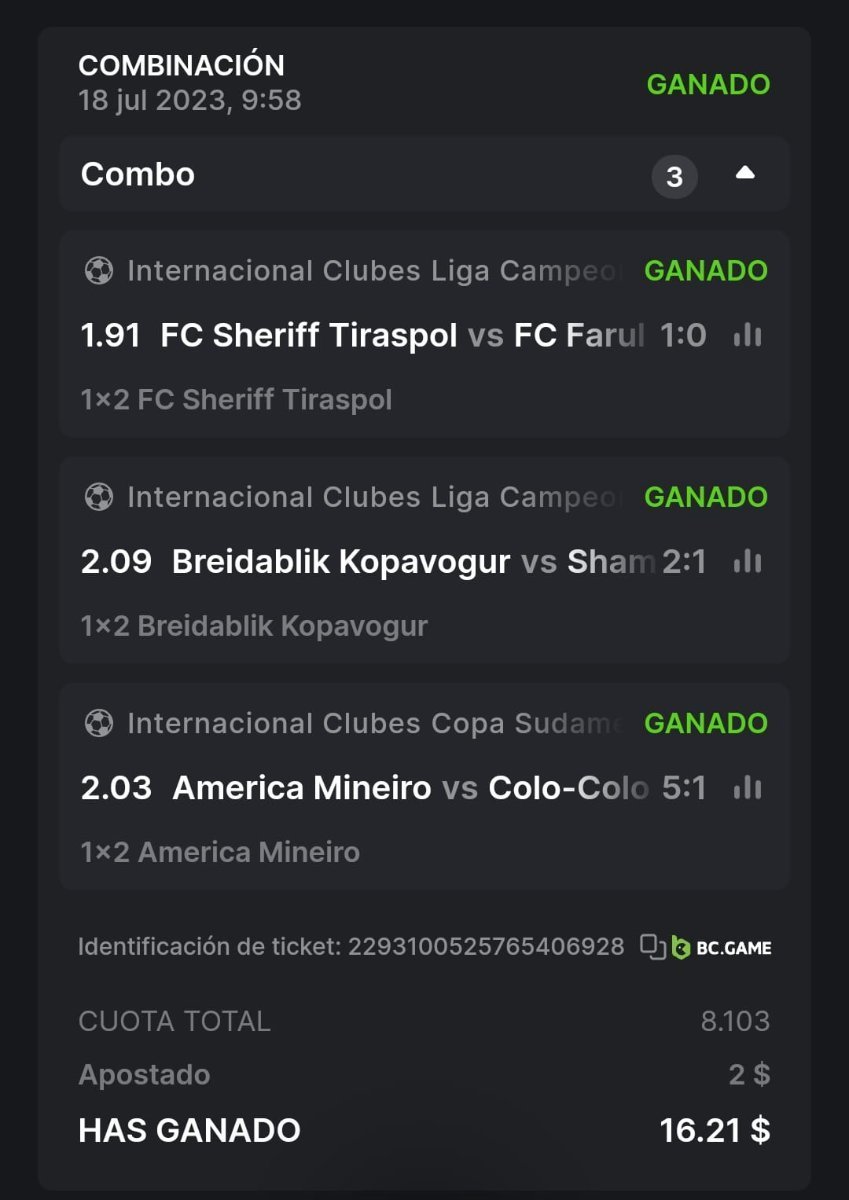Open FC Sheriff Tiraspol vs FC Farul match
849x1200 pixels.
click(400, 335)
